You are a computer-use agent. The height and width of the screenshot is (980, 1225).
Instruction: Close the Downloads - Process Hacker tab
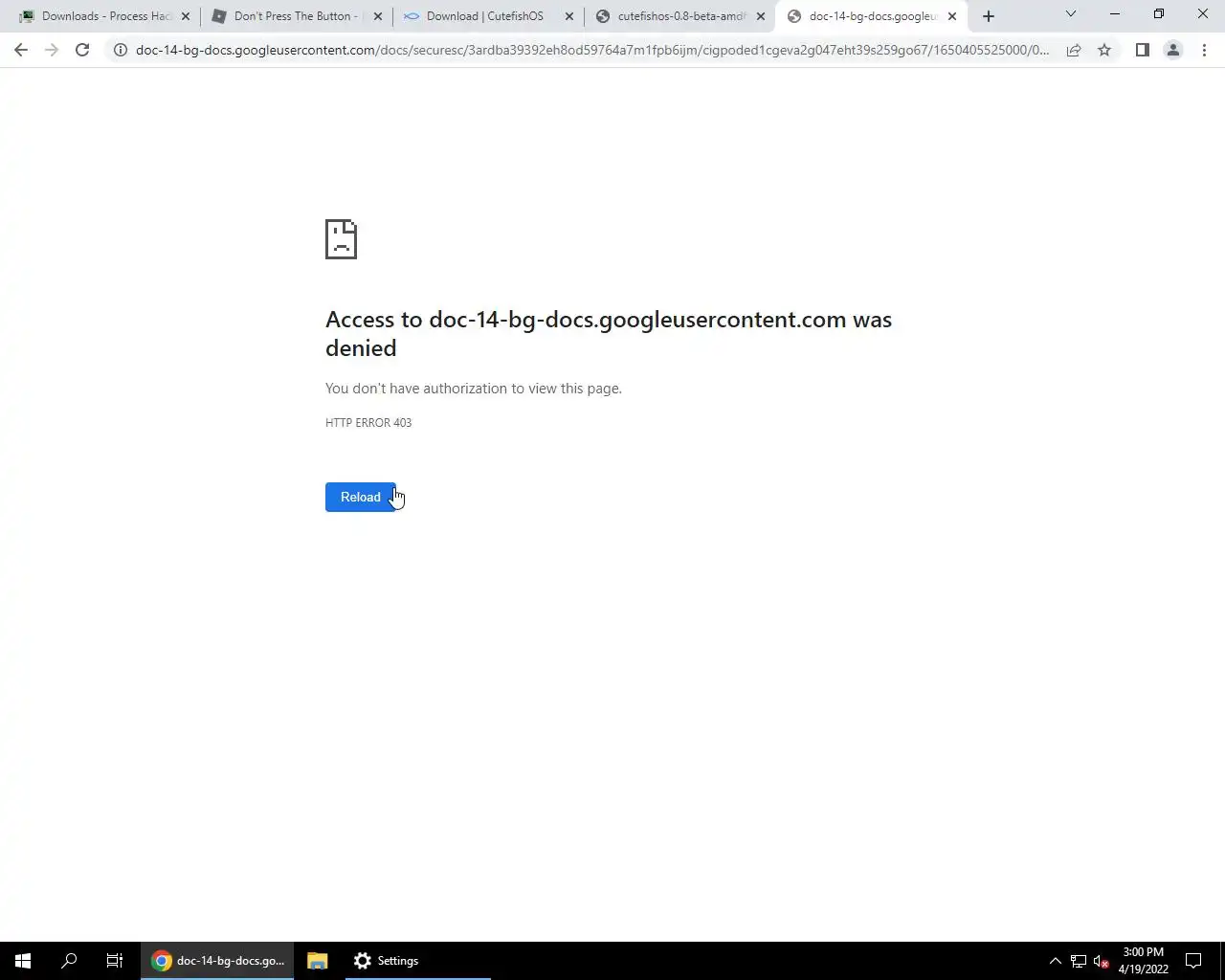[186, 16]
